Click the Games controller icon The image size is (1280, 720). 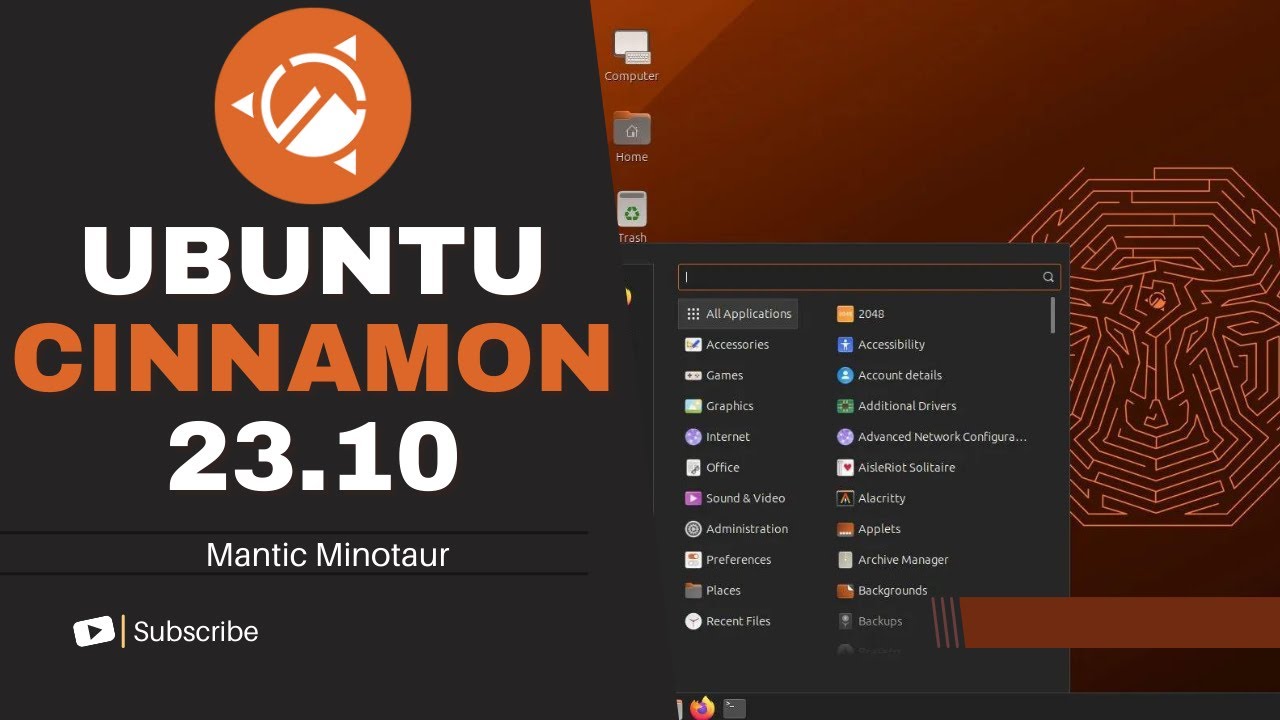click(693, 376)
